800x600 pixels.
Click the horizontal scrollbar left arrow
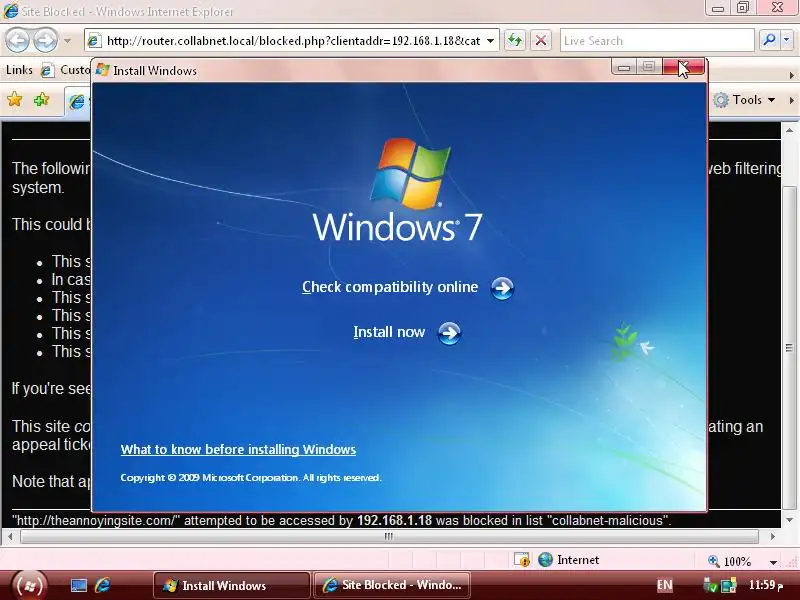point(10,536)
